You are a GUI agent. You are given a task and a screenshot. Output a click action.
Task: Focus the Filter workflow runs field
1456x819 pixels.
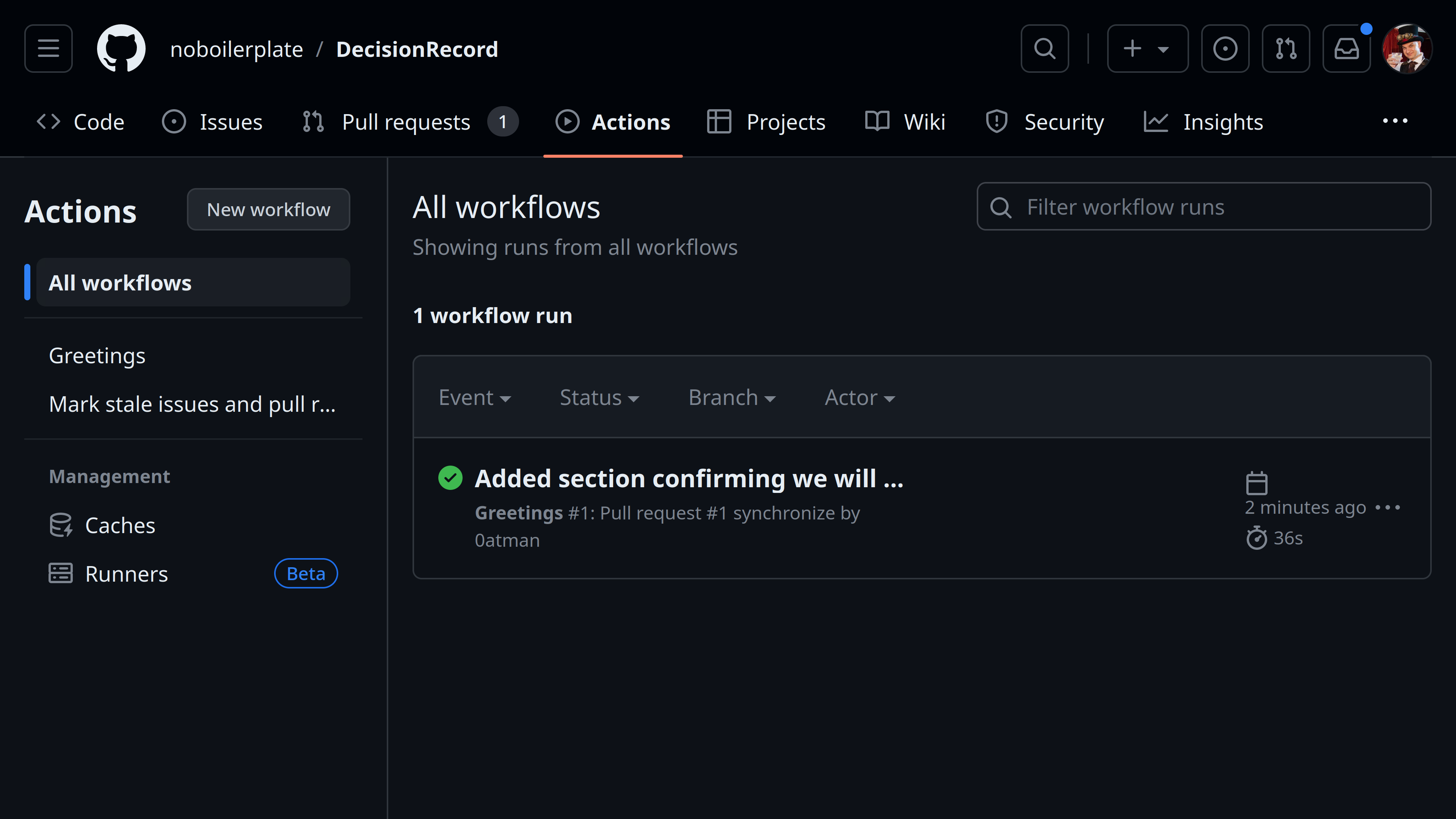click(x=1204, y=206)
